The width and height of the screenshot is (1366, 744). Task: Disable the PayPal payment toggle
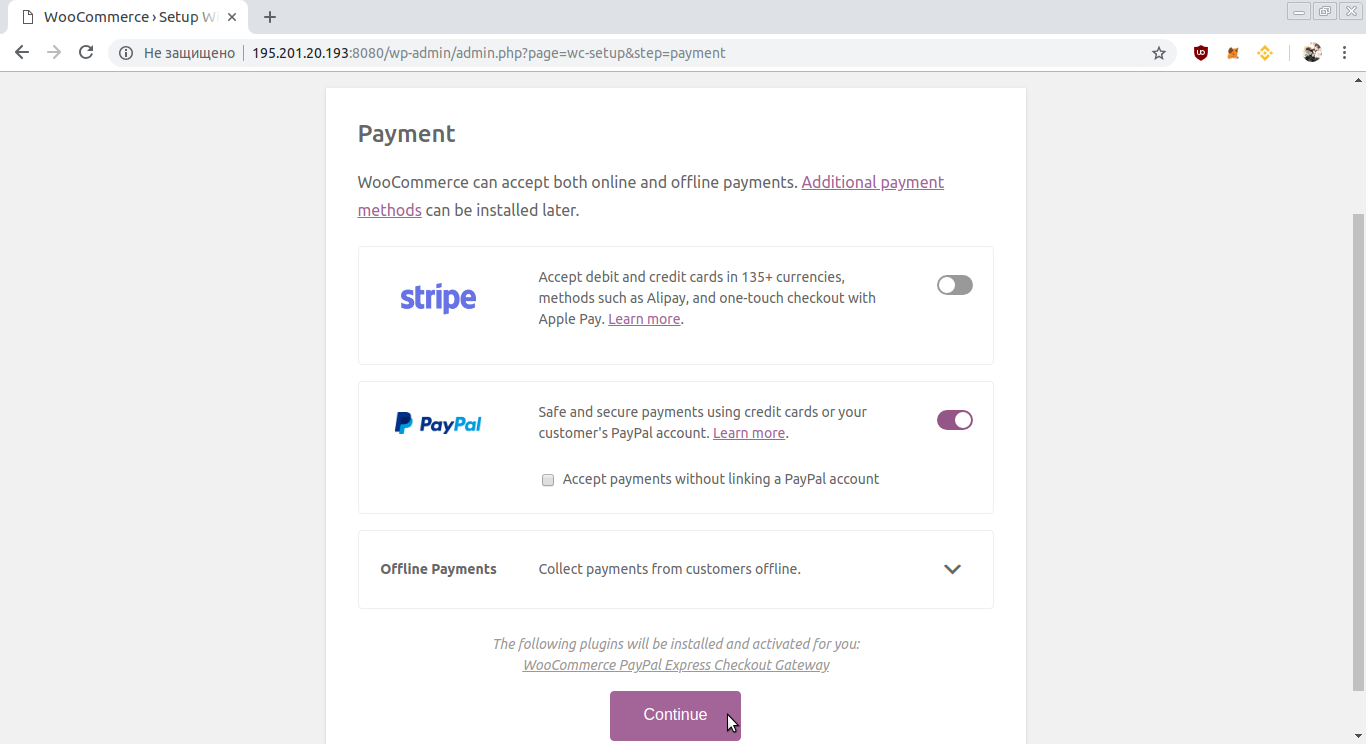(x=955, y=420)
